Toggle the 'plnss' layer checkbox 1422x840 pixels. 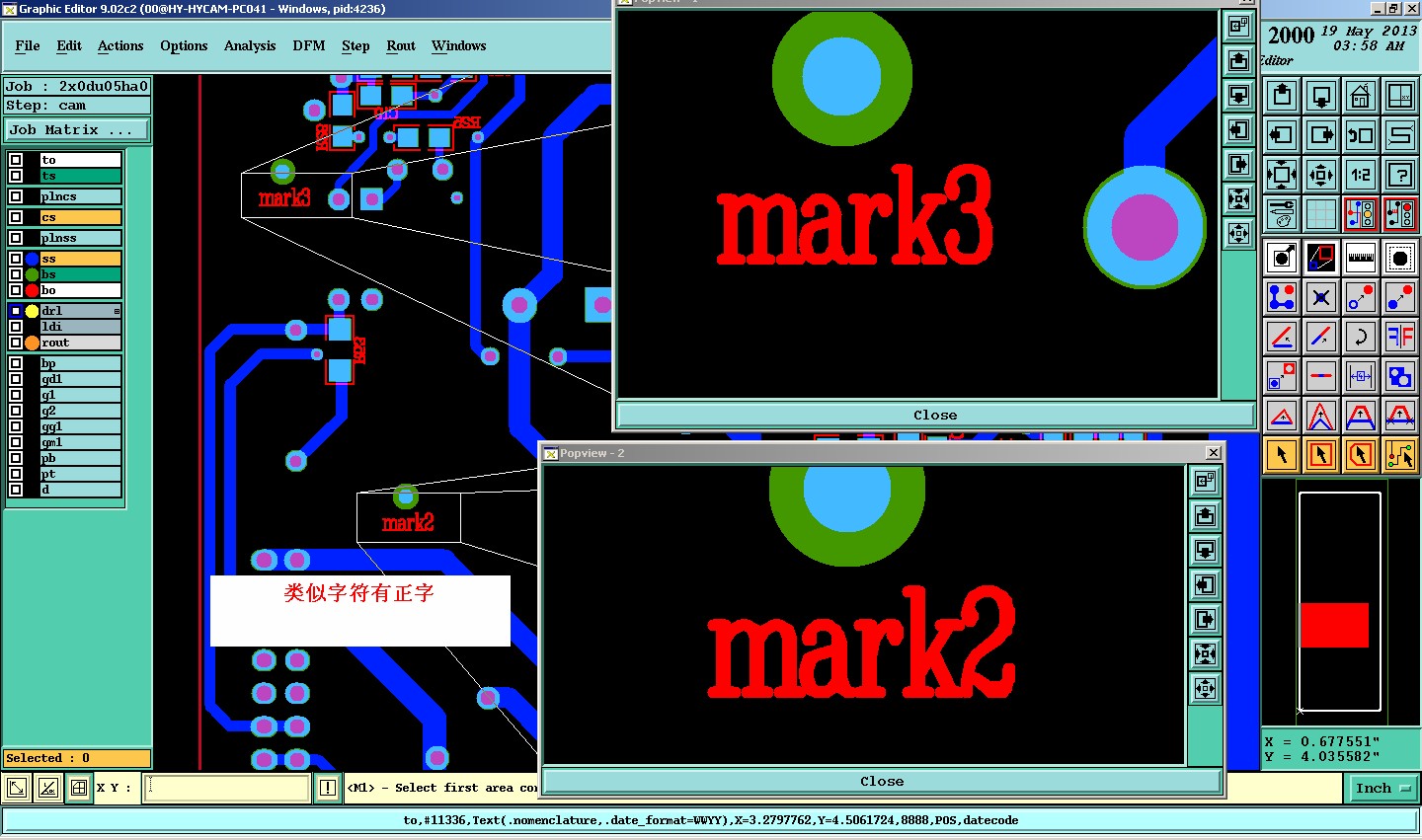16,238
